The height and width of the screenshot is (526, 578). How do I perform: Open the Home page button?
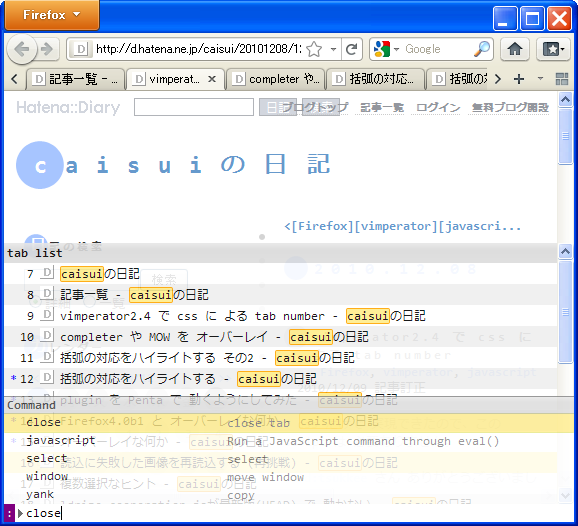(515, 49)
